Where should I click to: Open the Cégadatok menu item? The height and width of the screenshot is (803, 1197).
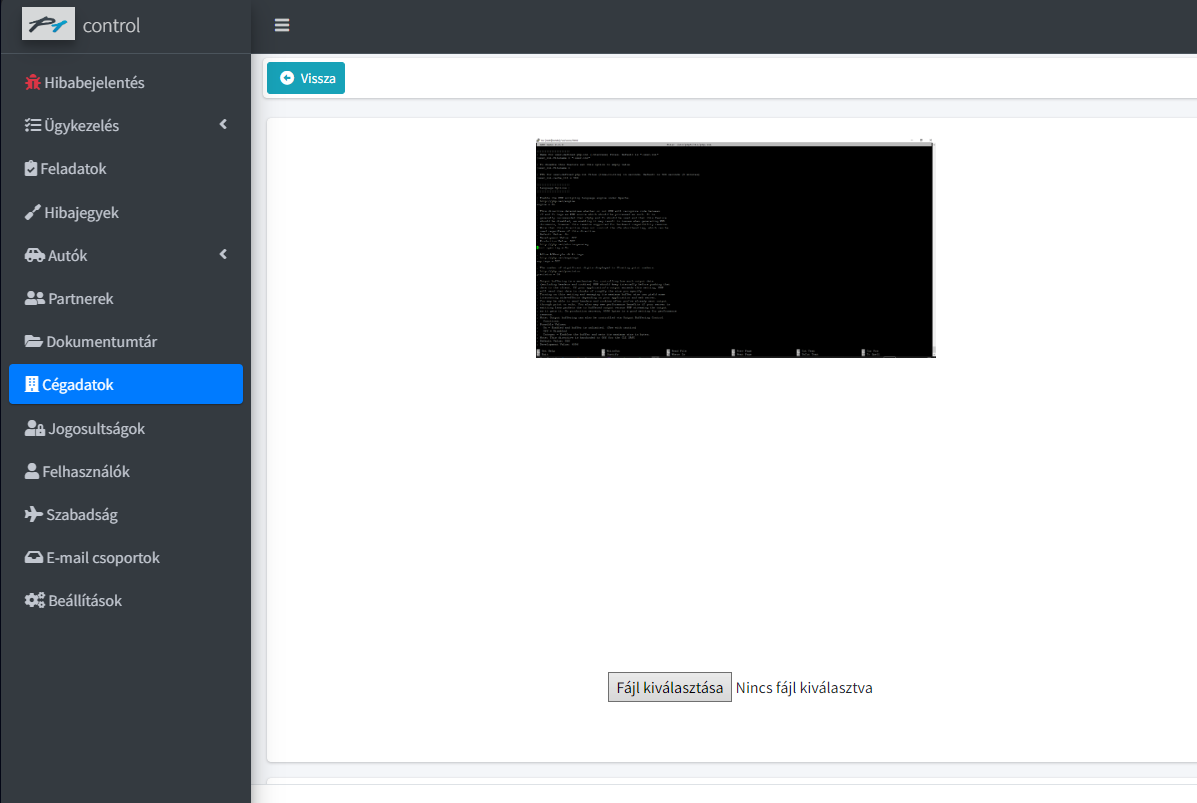pyautogui.click(x=126, y=384)
